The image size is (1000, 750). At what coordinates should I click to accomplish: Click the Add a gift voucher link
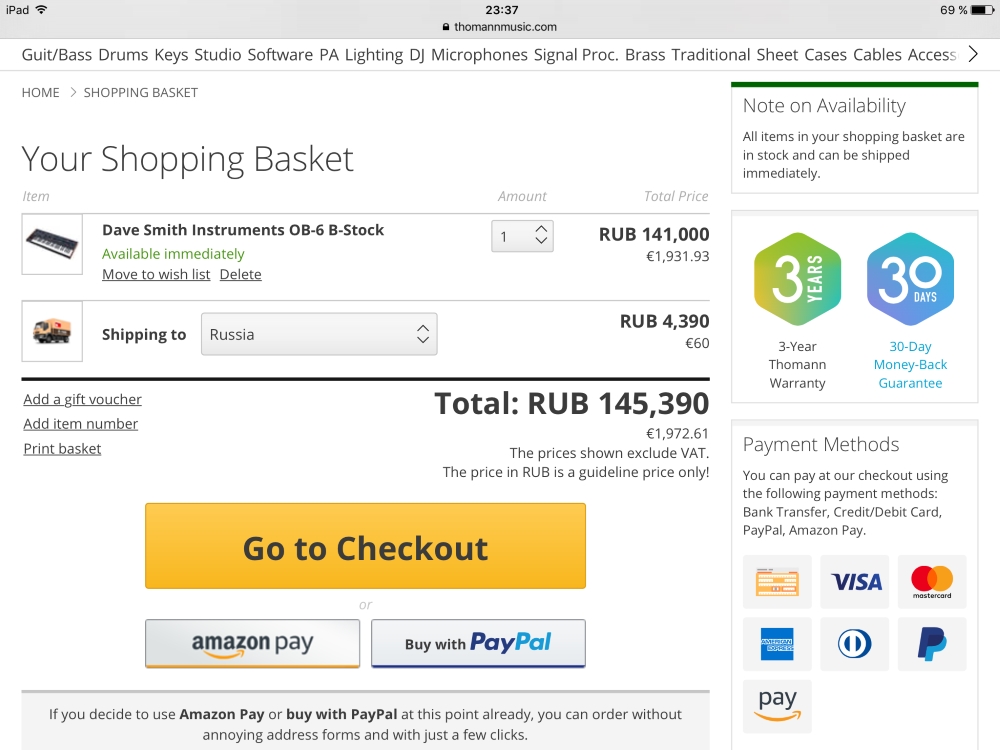[82, 399]
